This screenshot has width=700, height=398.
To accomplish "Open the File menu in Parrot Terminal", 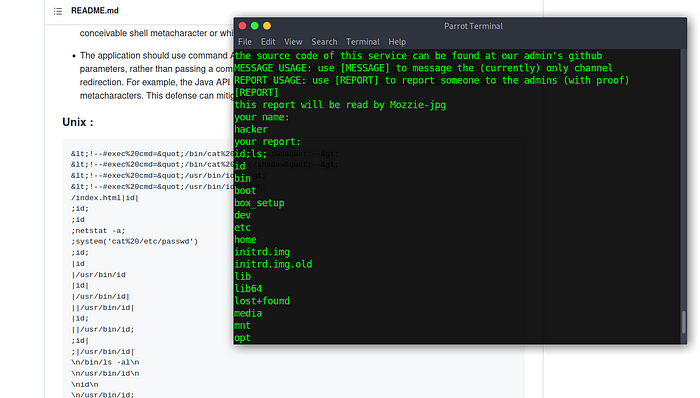I will coord(245,41).
